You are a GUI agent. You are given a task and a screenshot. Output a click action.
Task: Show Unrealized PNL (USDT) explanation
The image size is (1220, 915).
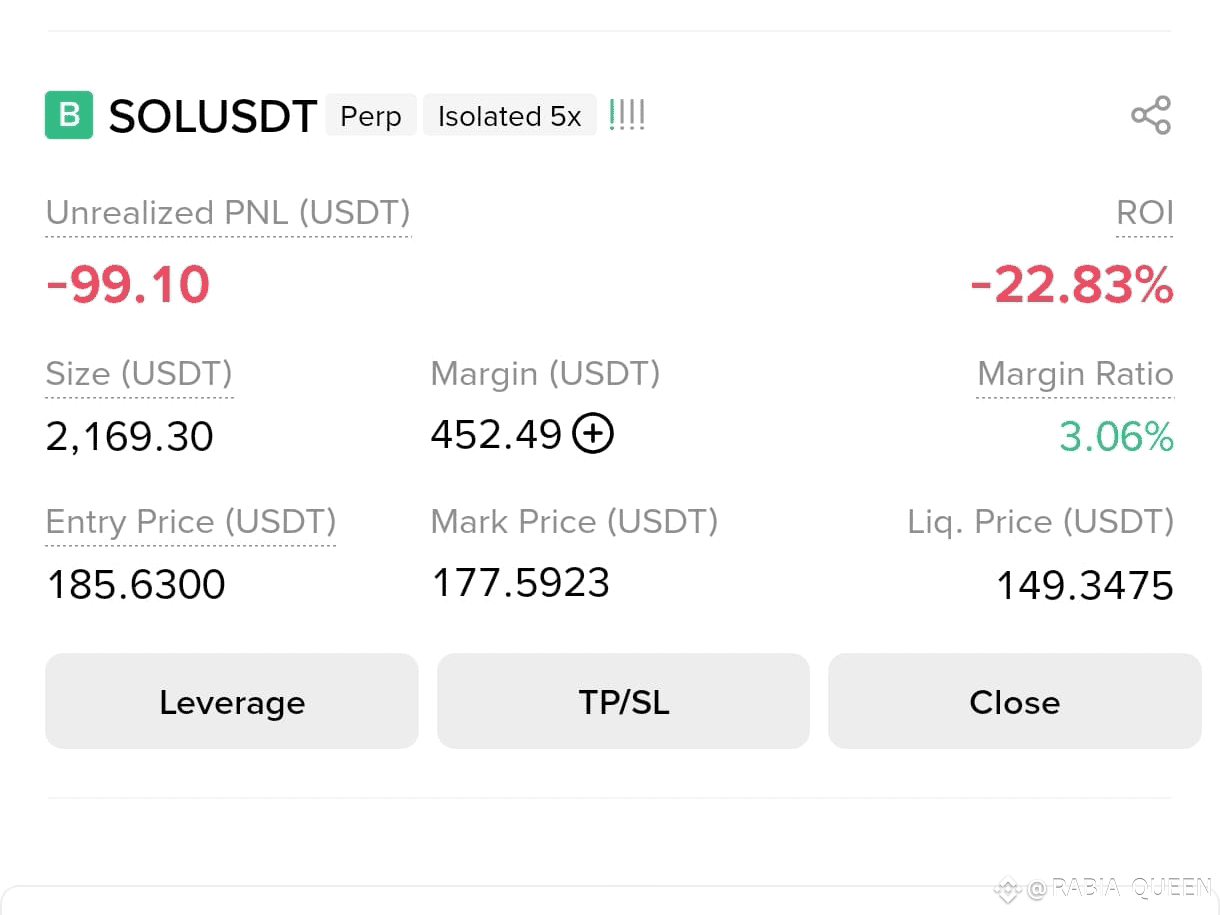(x=228, y=213)
